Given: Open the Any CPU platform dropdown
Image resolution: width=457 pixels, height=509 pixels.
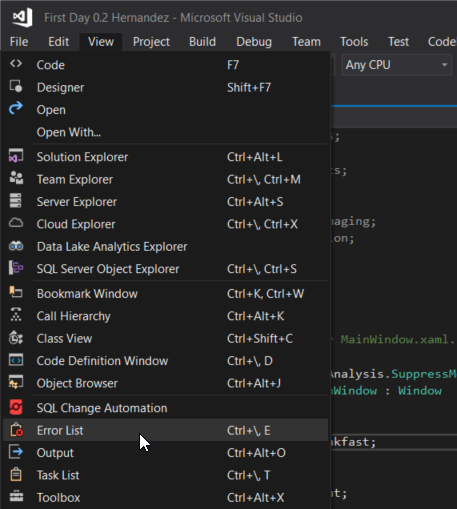Looking at the screenshot, I should (397, 65).
